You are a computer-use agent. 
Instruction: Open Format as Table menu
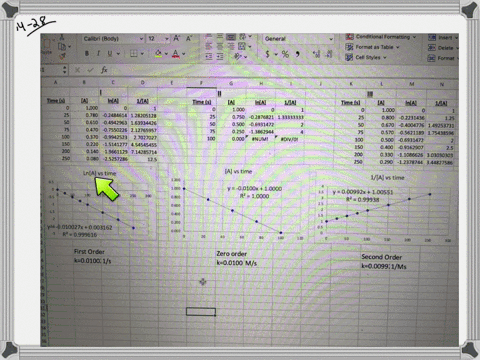[x=372, y=47]
